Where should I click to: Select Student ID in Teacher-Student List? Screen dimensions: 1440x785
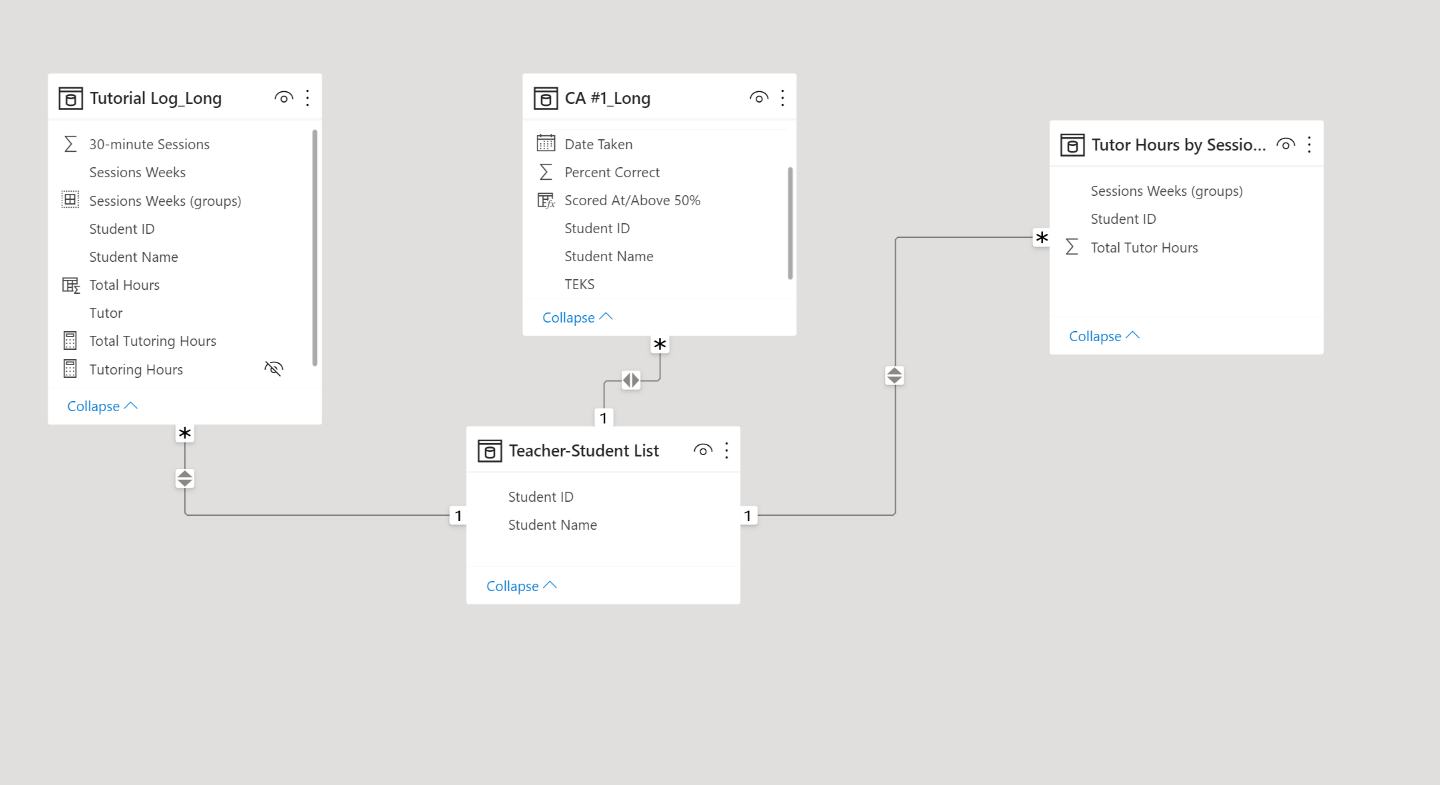point(541,497)
